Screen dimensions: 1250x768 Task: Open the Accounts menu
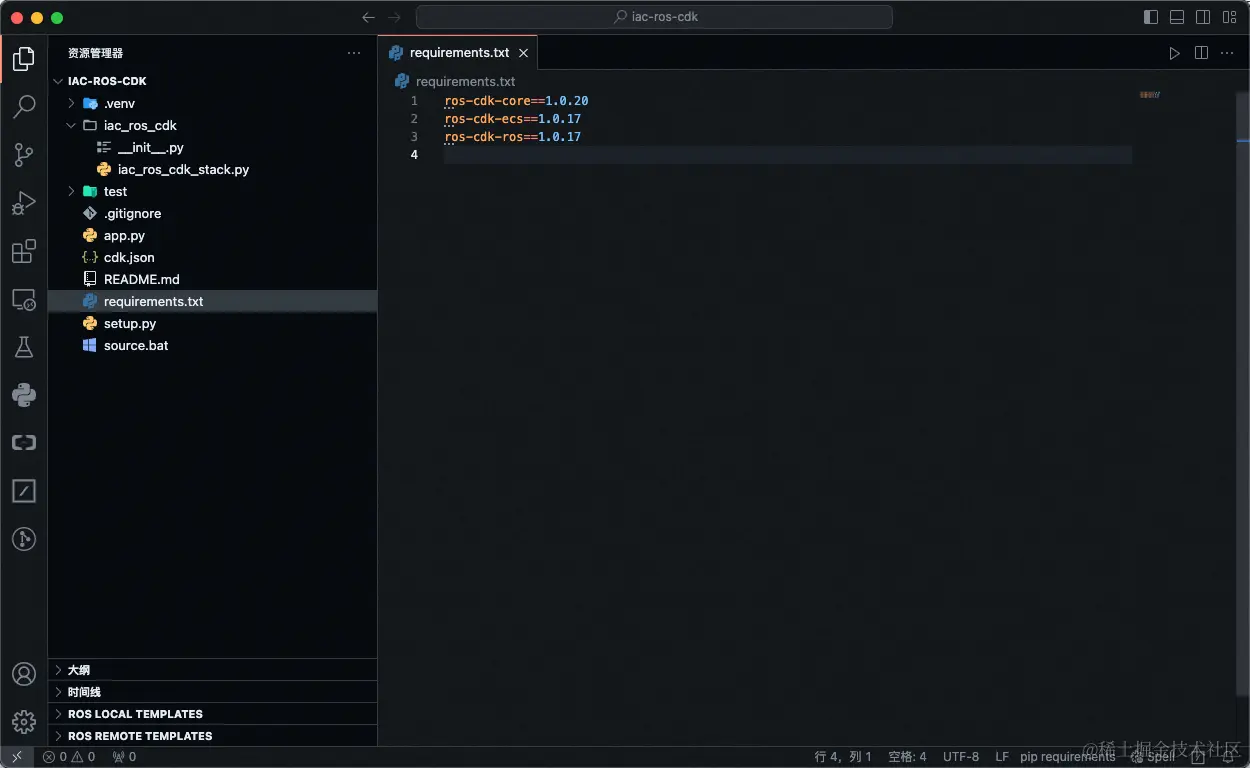tap(24, 674)
